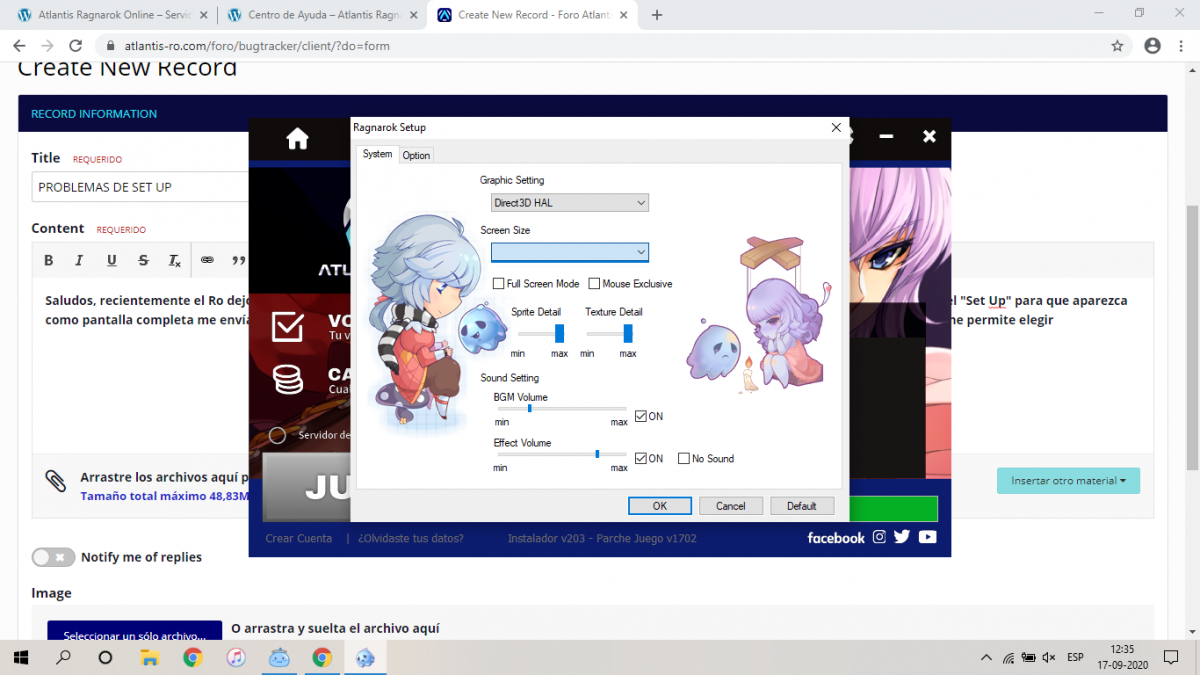Open the Crear Cuenta link
Screen dimensions: 1200x675
point(299,538)
